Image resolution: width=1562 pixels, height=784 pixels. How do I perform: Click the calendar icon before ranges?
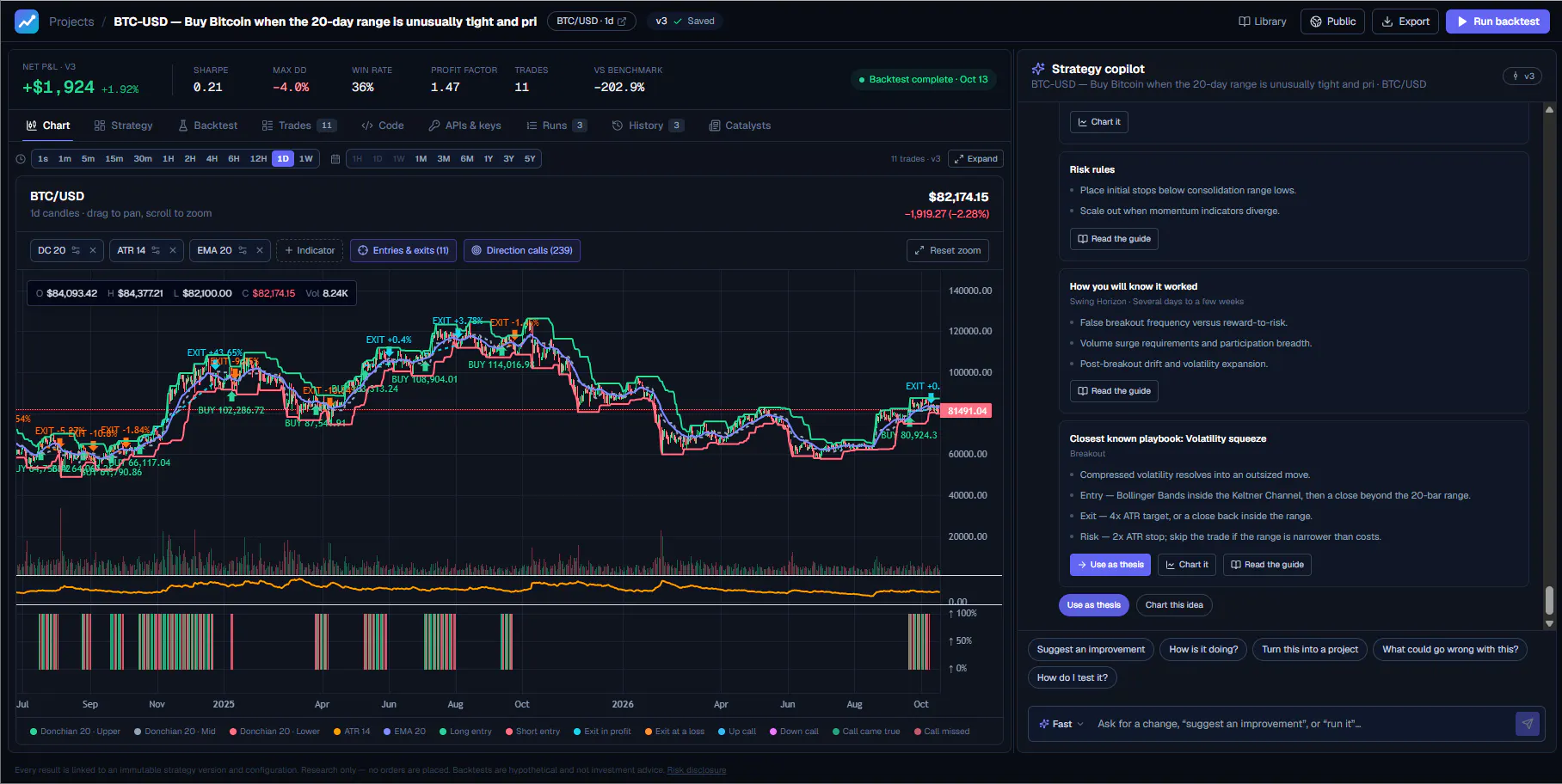[x=335, y=159]
